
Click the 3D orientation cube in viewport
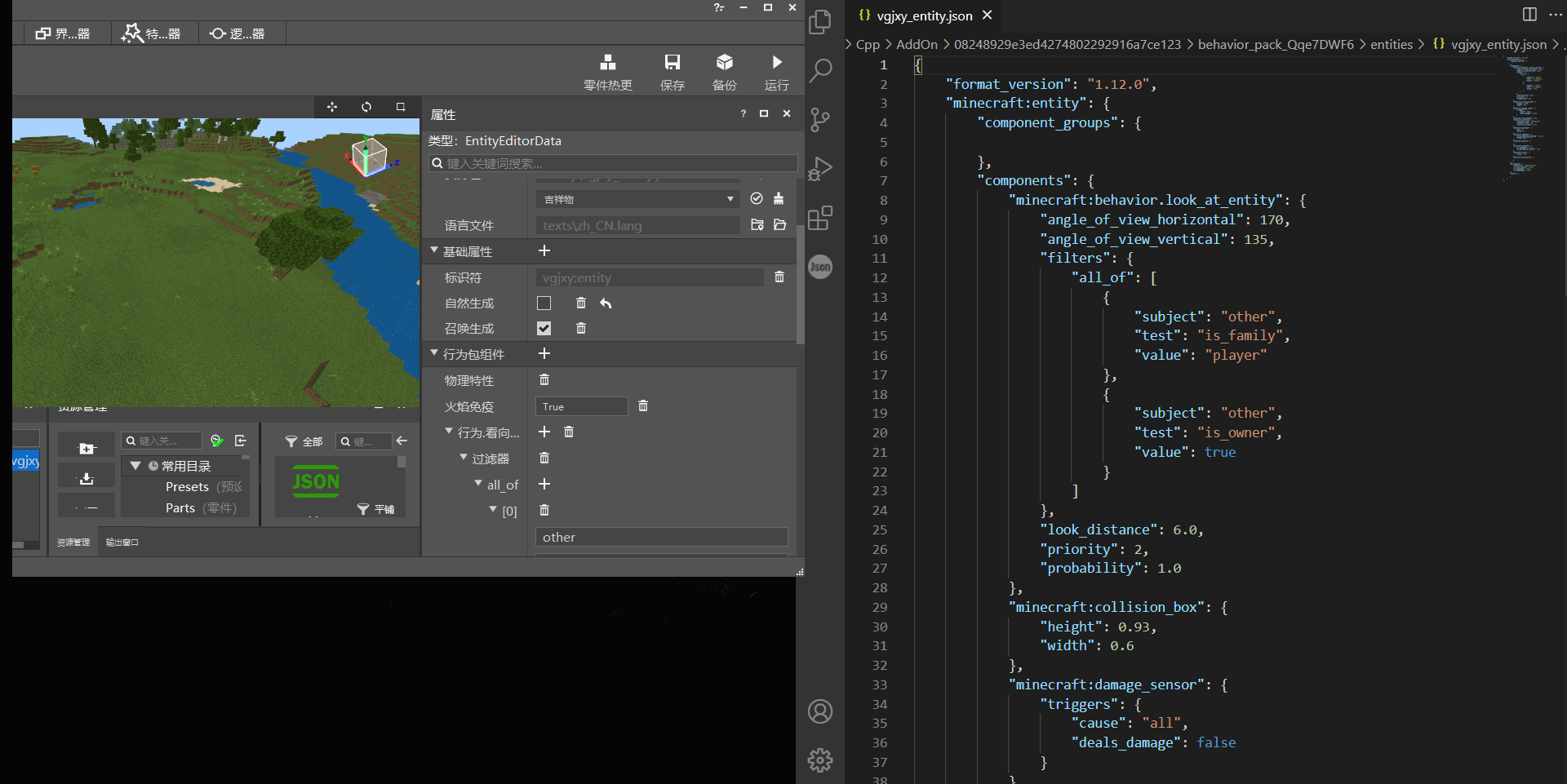370,157
